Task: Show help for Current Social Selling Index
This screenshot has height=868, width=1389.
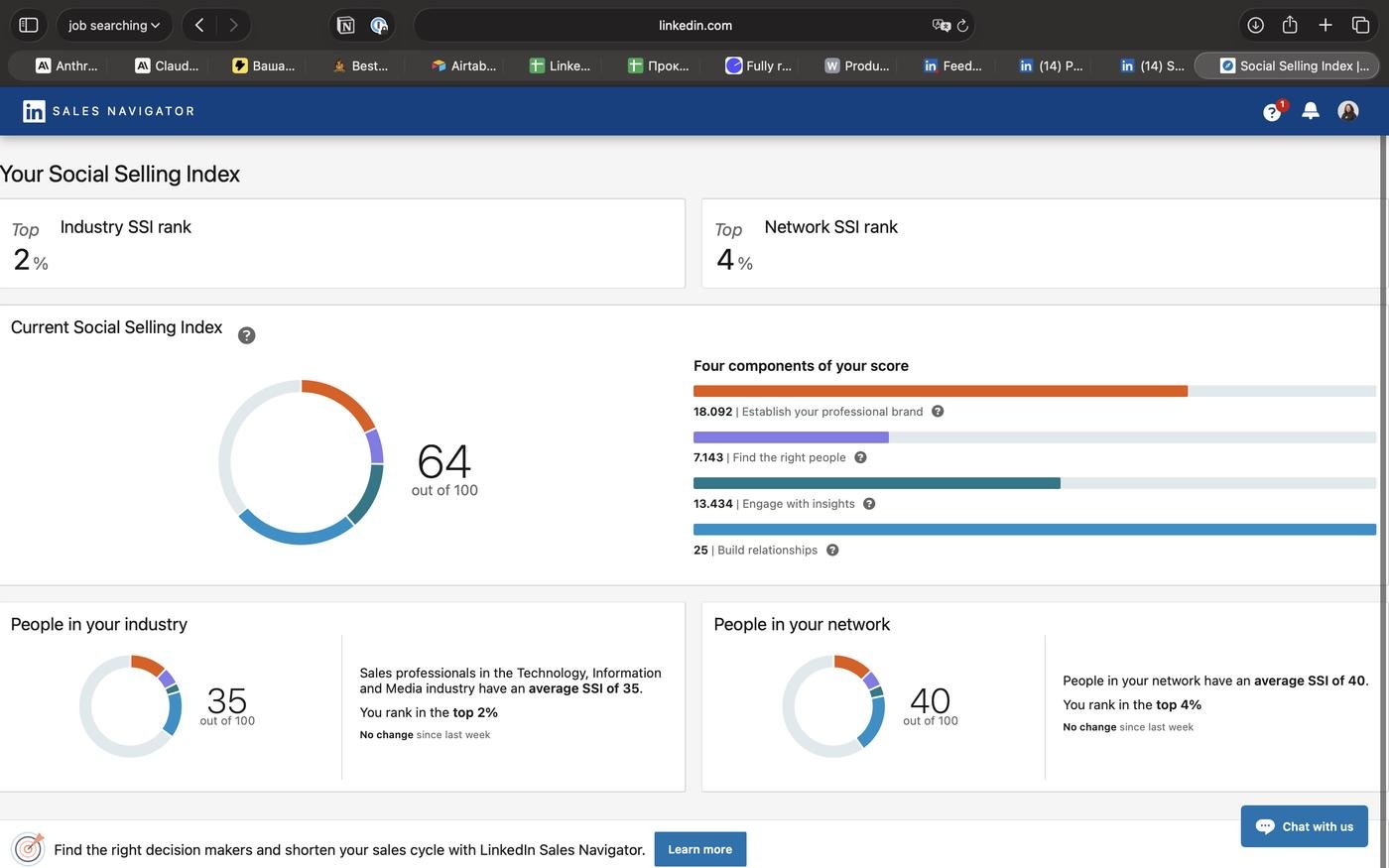Action: [247, 335]
